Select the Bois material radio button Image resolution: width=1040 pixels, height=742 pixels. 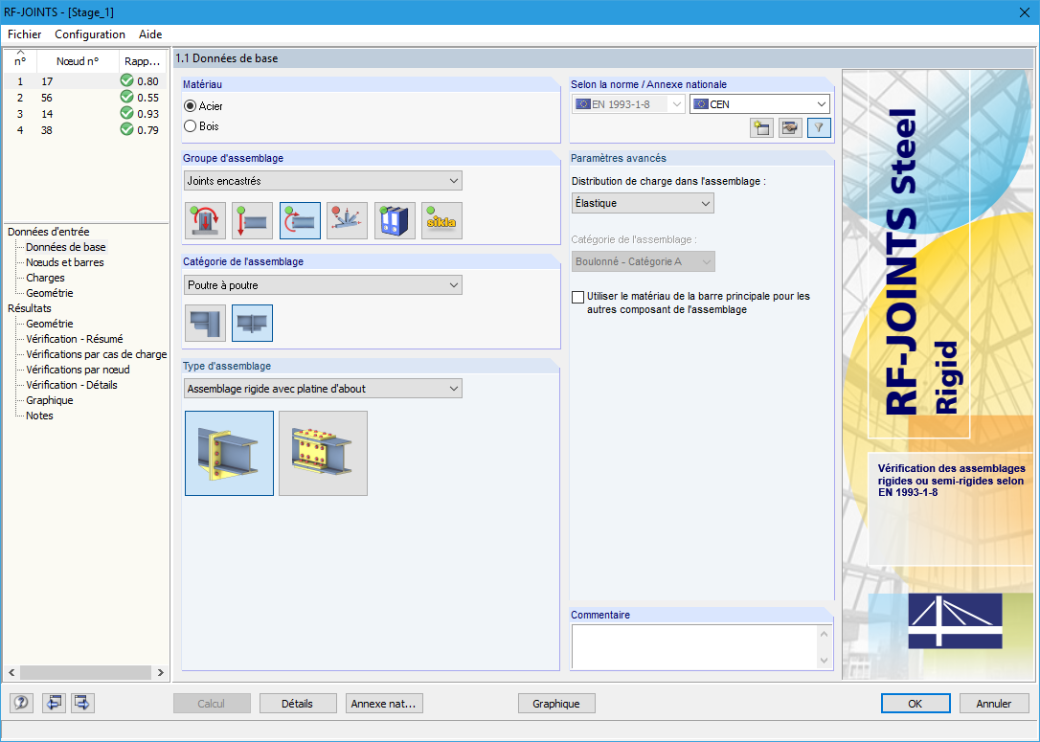(190, 126)
